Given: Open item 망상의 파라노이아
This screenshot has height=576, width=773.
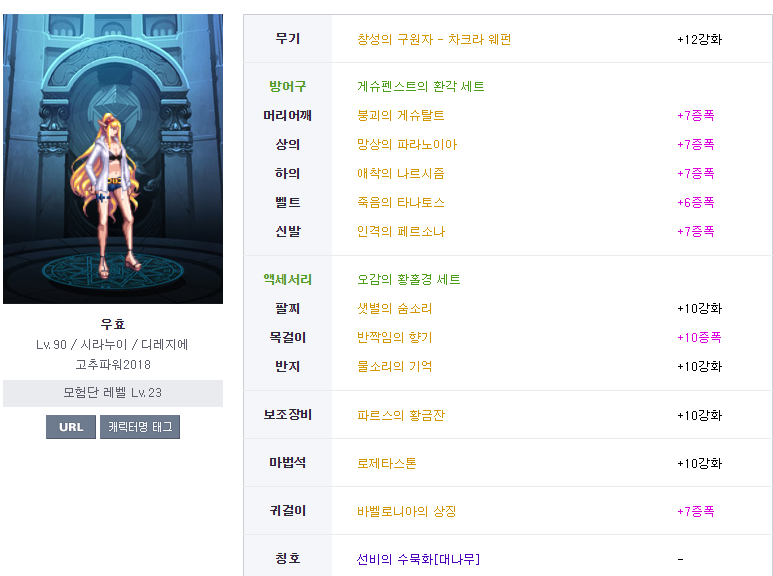Looking at the screenshot, I should coord(407,144).
